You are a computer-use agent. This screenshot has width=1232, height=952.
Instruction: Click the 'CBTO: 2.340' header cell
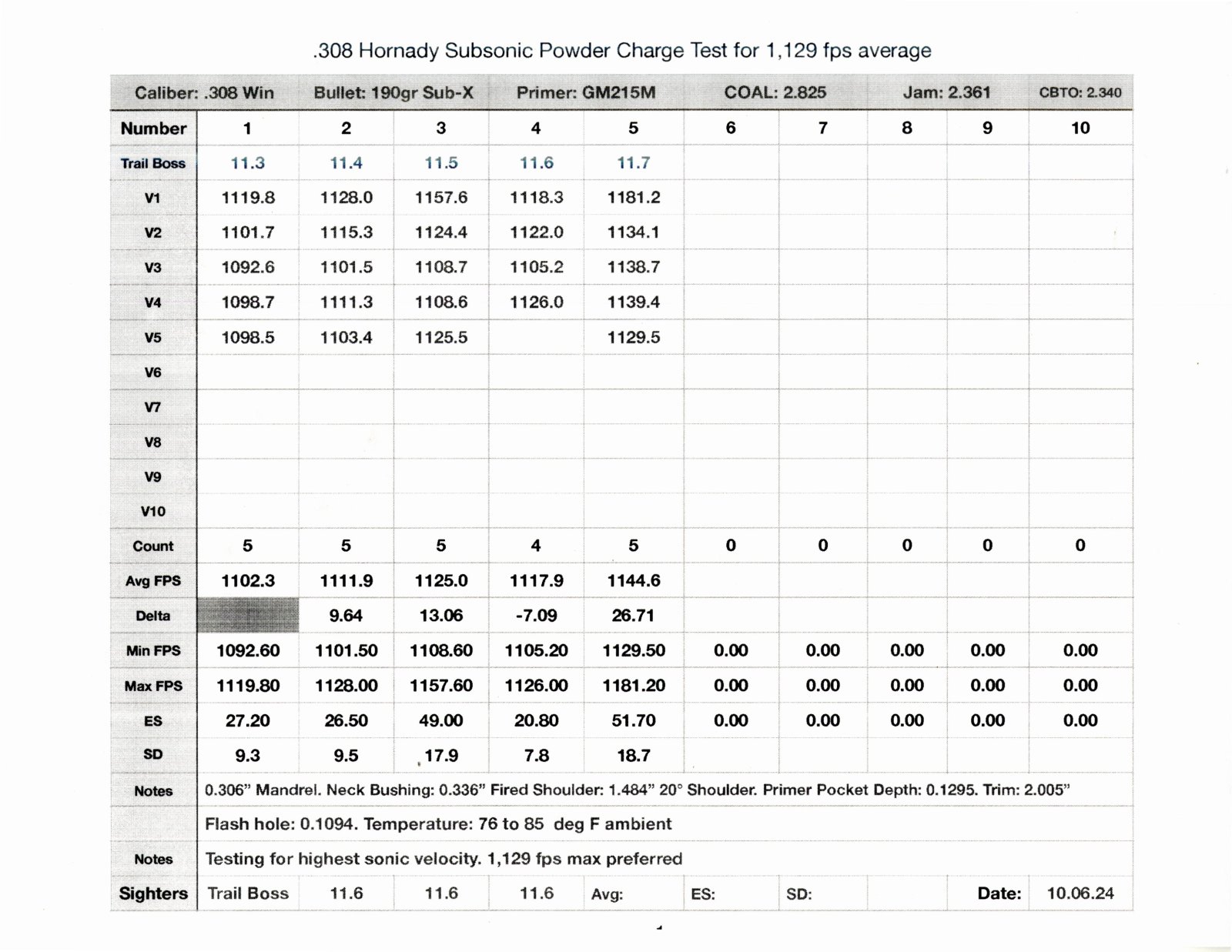coord(1080,92)
